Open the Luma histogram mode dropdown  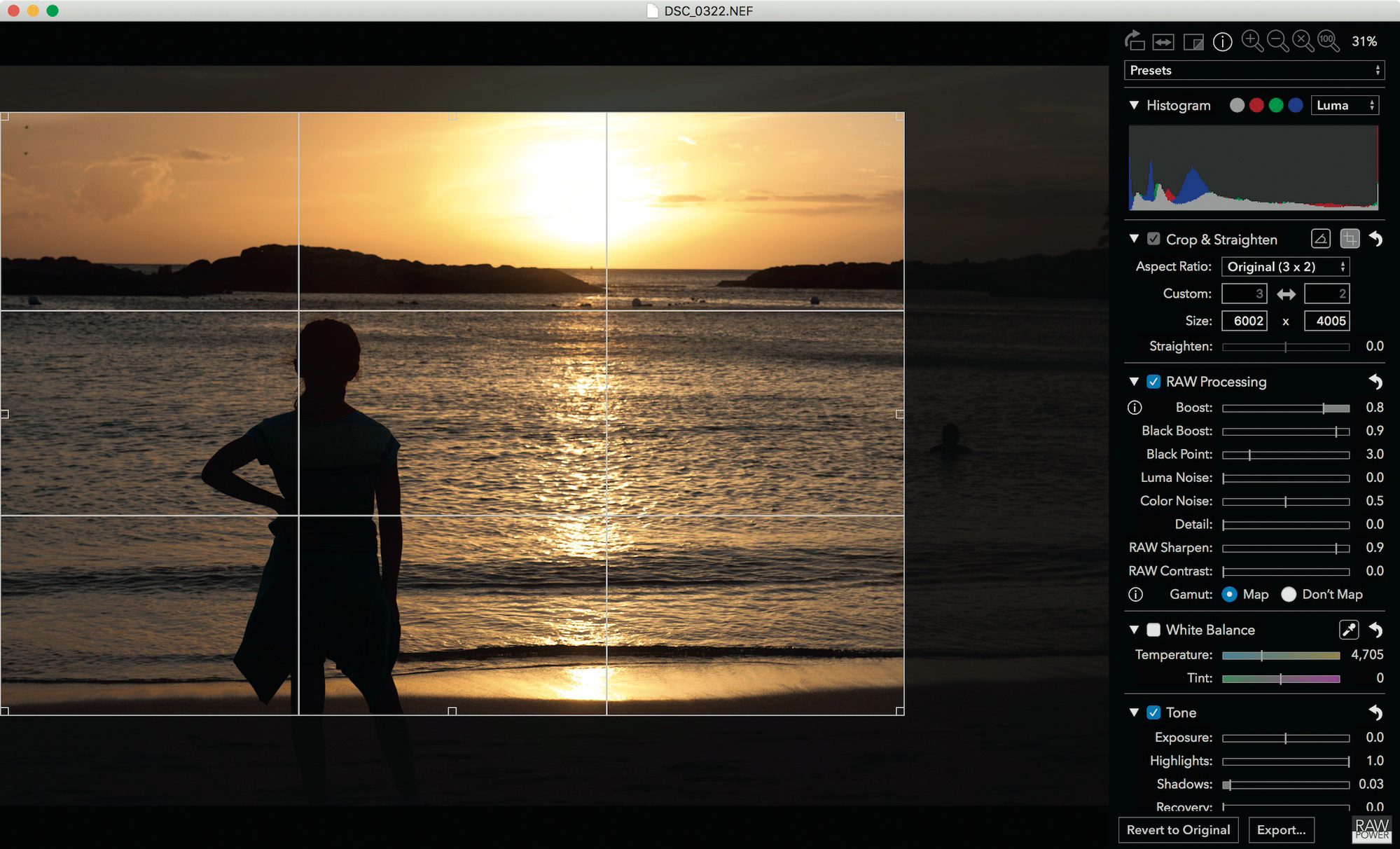1345,105
